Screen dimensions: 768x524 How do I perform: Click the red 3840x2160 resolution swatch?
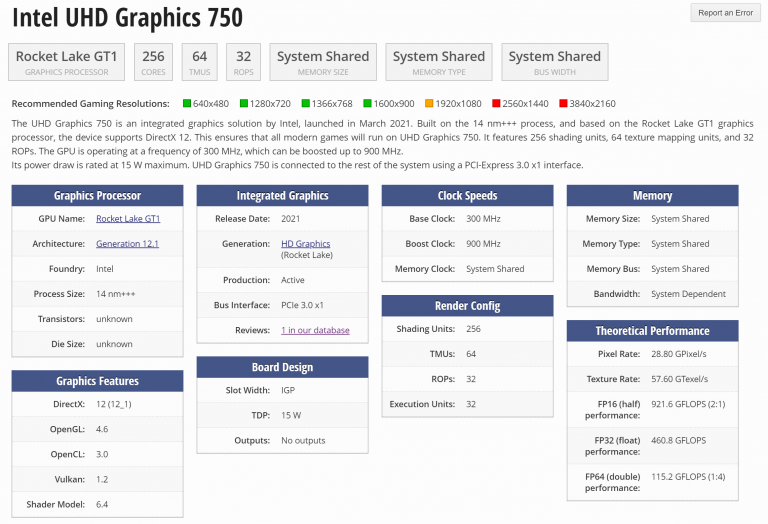pos(563,103)
